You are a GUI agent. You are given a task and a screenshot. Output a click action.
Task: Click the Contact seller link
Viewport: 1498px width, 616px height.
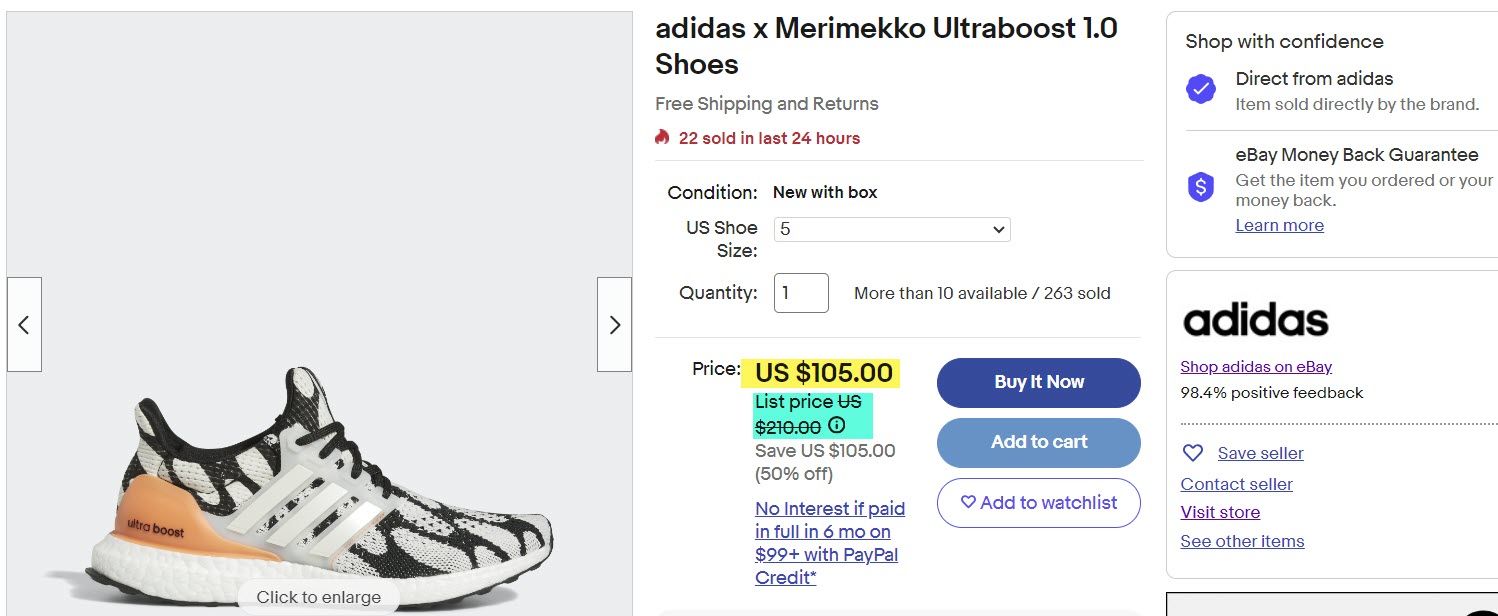[x=1236, y=484]
